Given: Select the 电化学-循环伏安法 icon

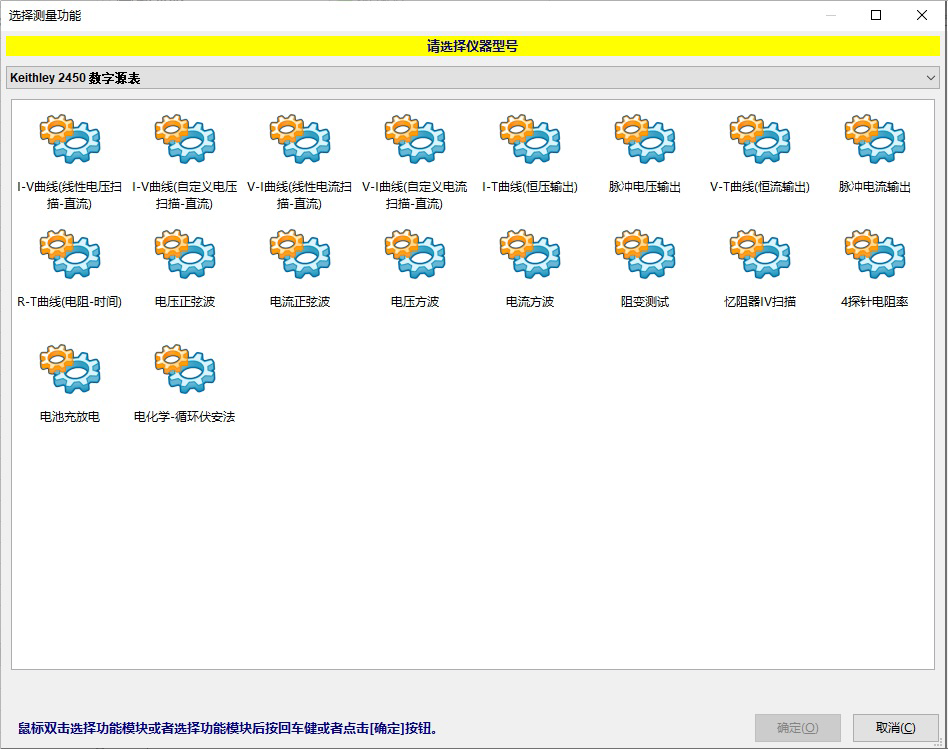Looking at the screenshot, I should 185,370.
